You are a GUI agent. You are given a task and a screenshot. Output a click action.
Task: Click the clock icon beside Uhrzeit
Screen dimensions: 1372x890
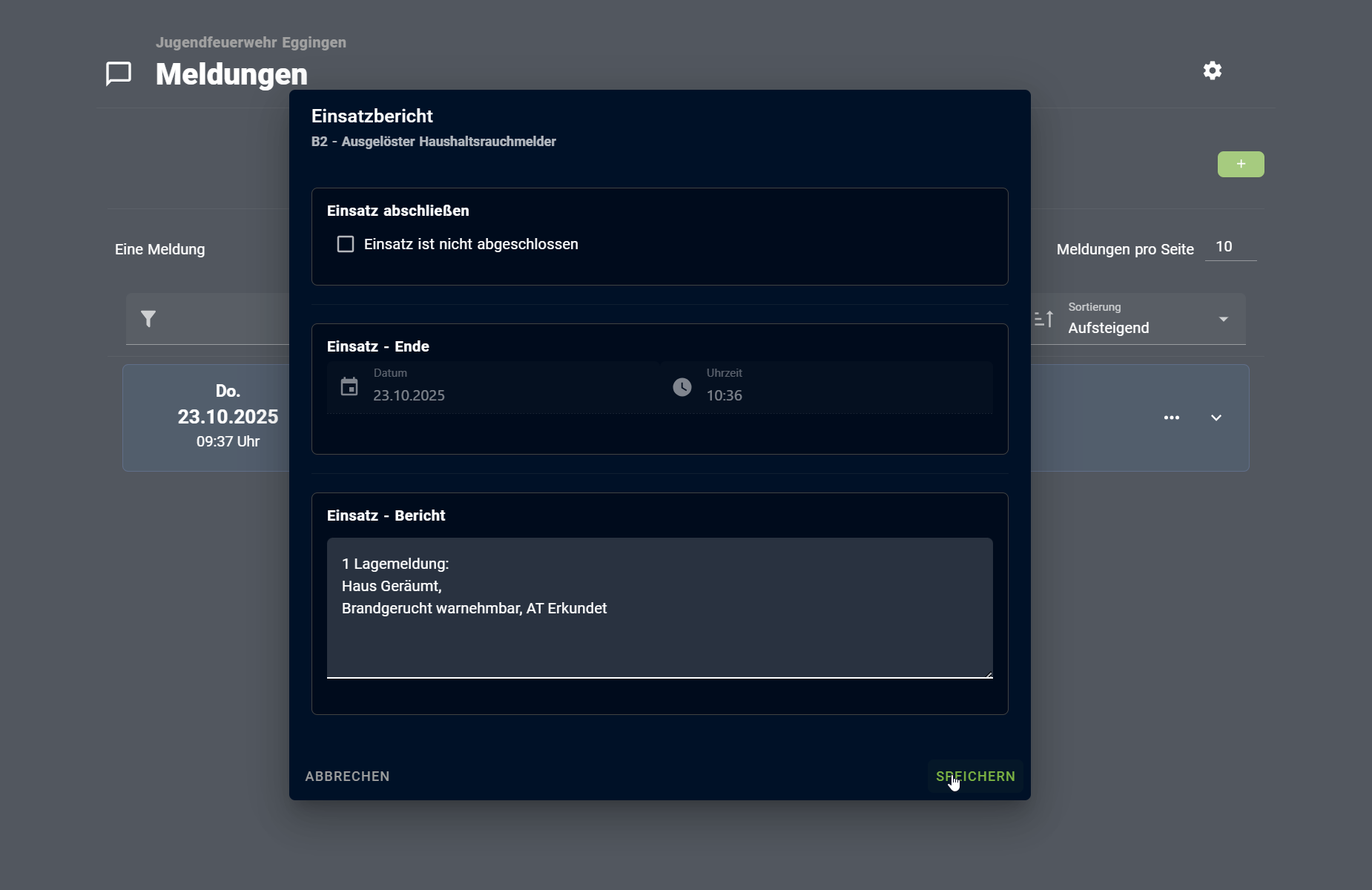(682, 387)
